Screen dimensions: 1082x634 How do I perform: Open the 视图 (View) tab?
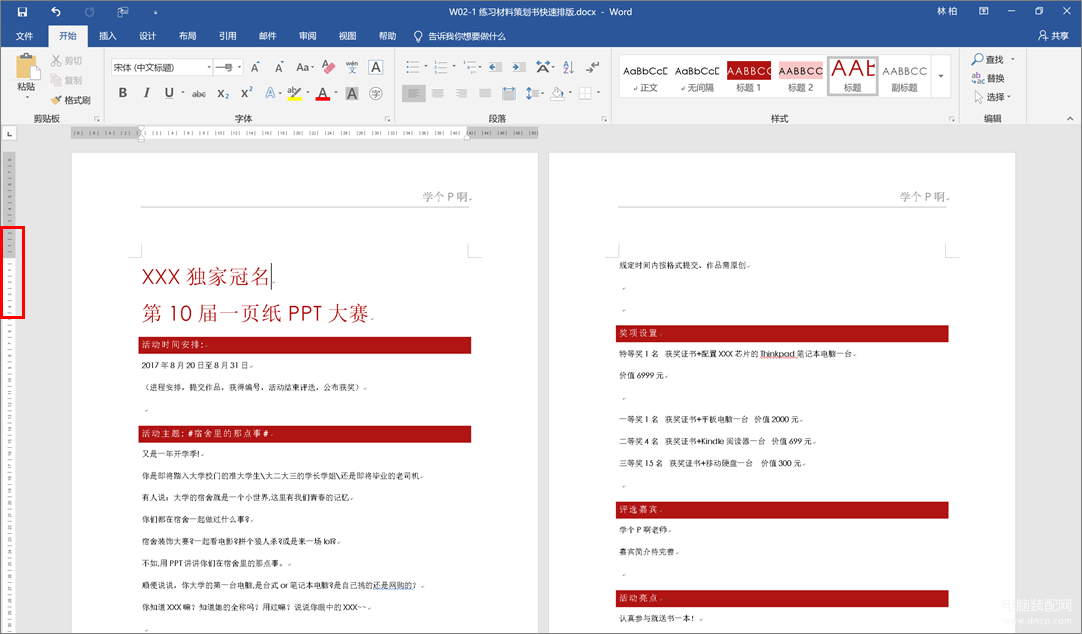point(348,36)
